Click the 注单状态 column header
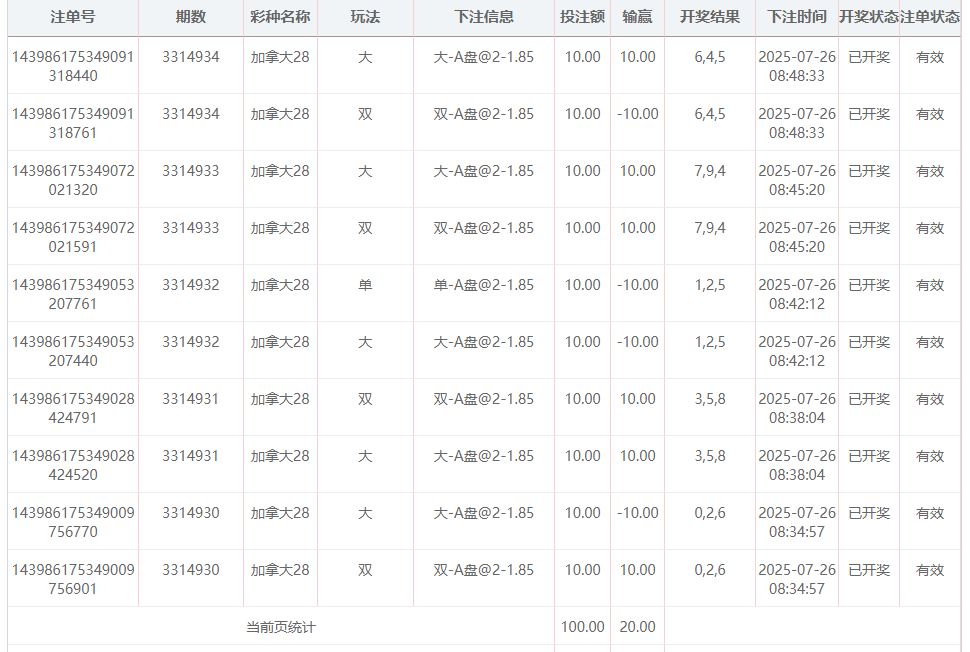970x652 pixels. (930, 17)
